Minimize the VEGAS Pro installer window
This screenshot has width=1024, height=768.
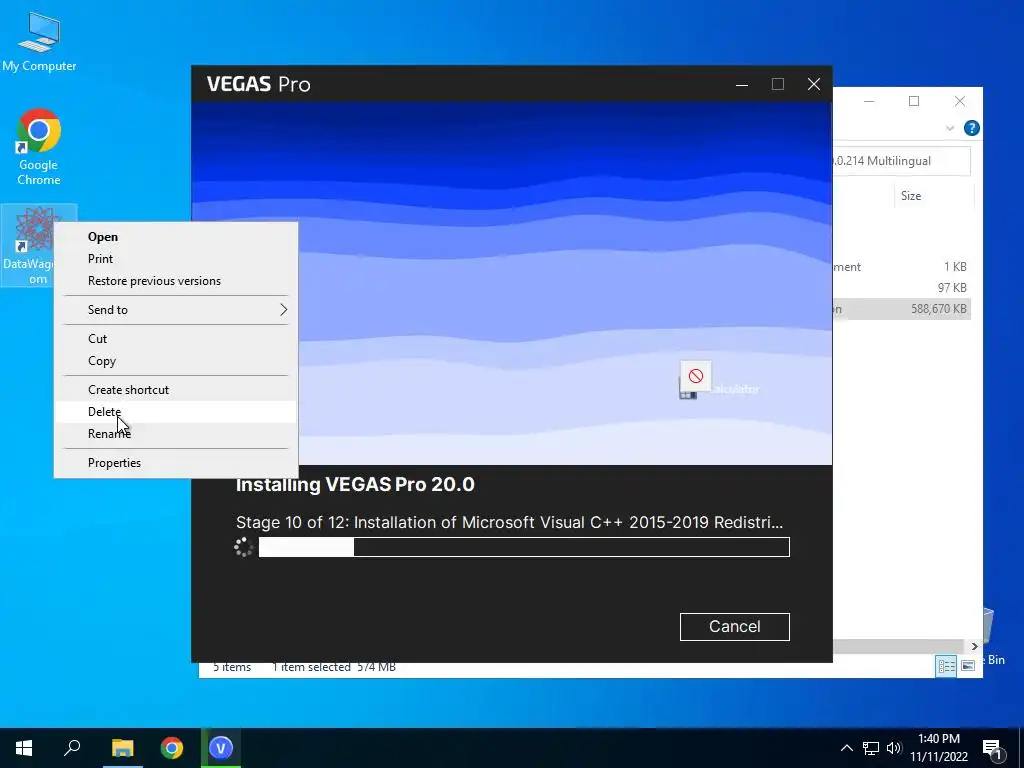point(742,84)
